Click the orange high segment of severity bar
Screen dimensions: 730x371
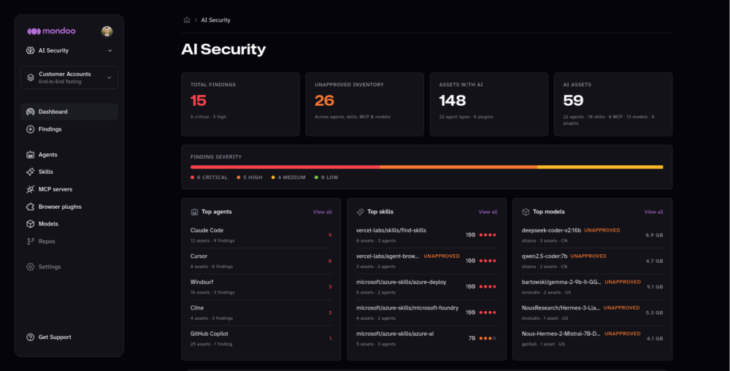458,167
